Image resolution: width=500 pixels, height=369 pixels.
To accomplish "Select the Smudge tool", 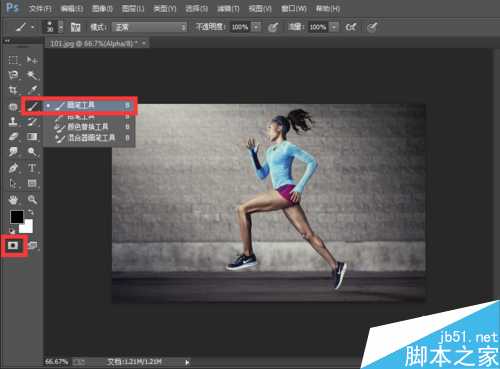I will click(x=13, y=152).
